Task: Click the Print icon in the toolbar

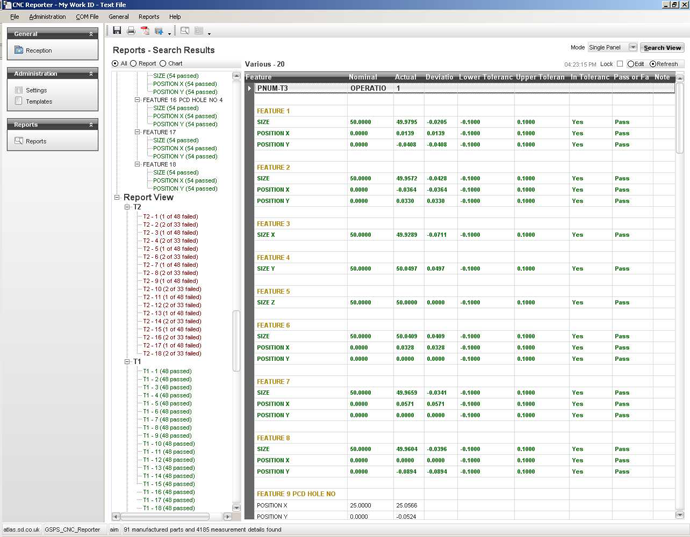Action: (x=131, y=31)
